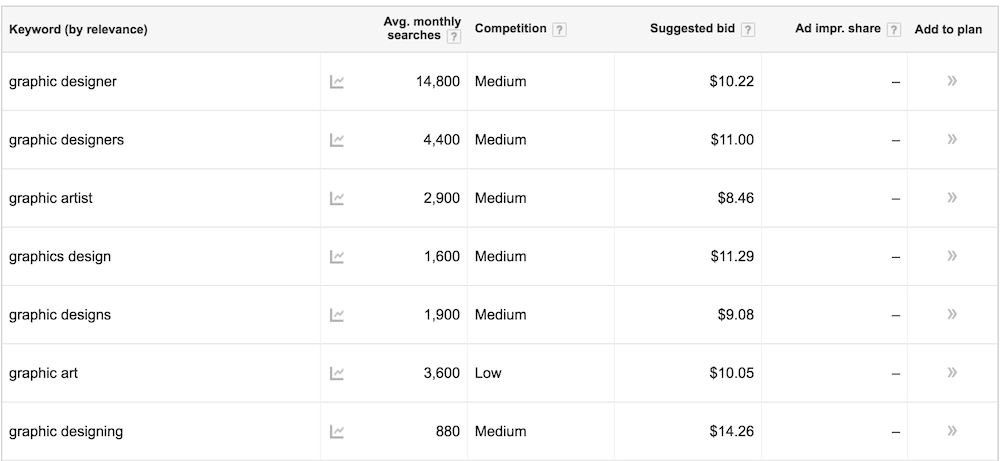1000x461 pixels.
Task: Add graphic designs keyword to plan
Action: point(952,314)
